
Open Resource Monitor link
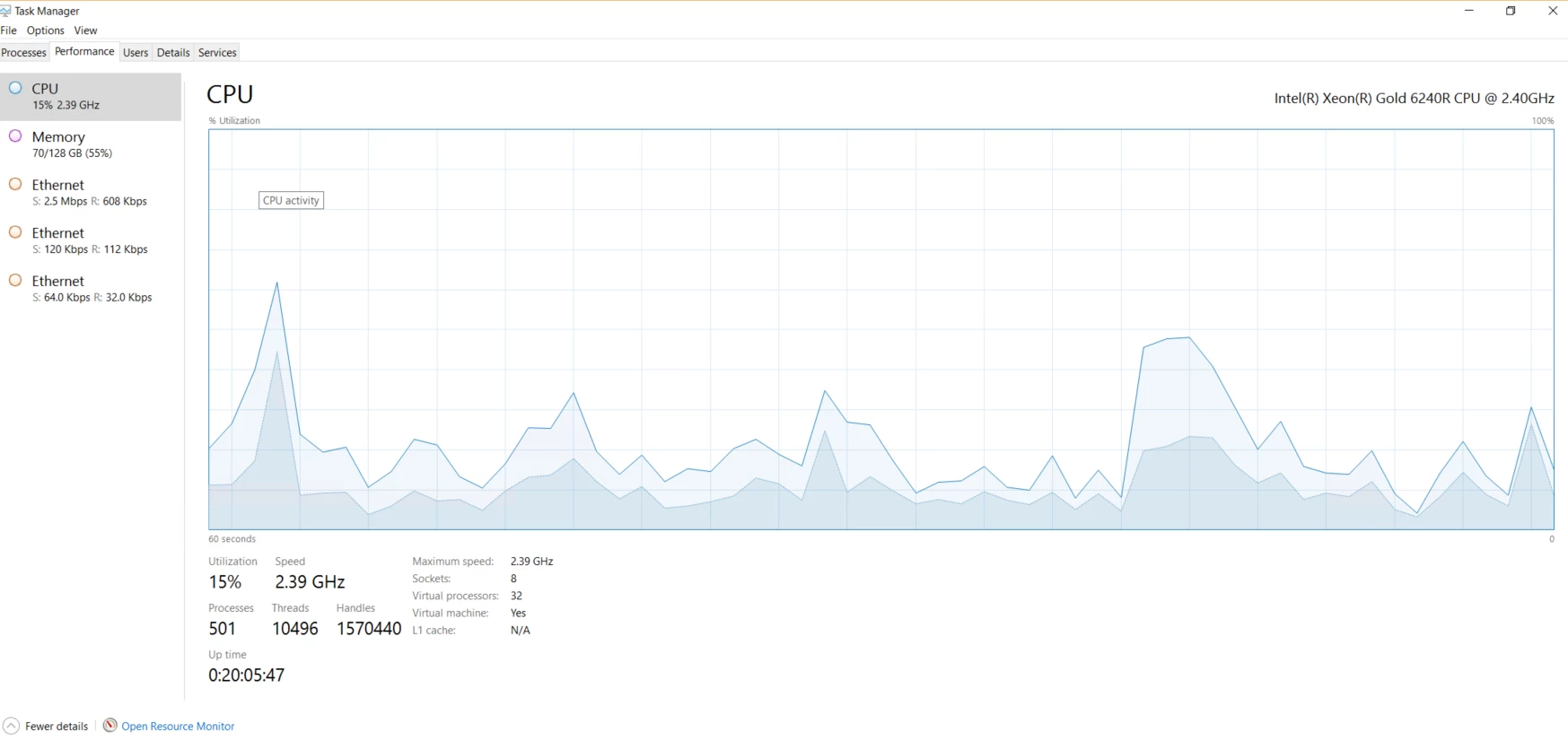pyautogui.click(x=178, y=727)
